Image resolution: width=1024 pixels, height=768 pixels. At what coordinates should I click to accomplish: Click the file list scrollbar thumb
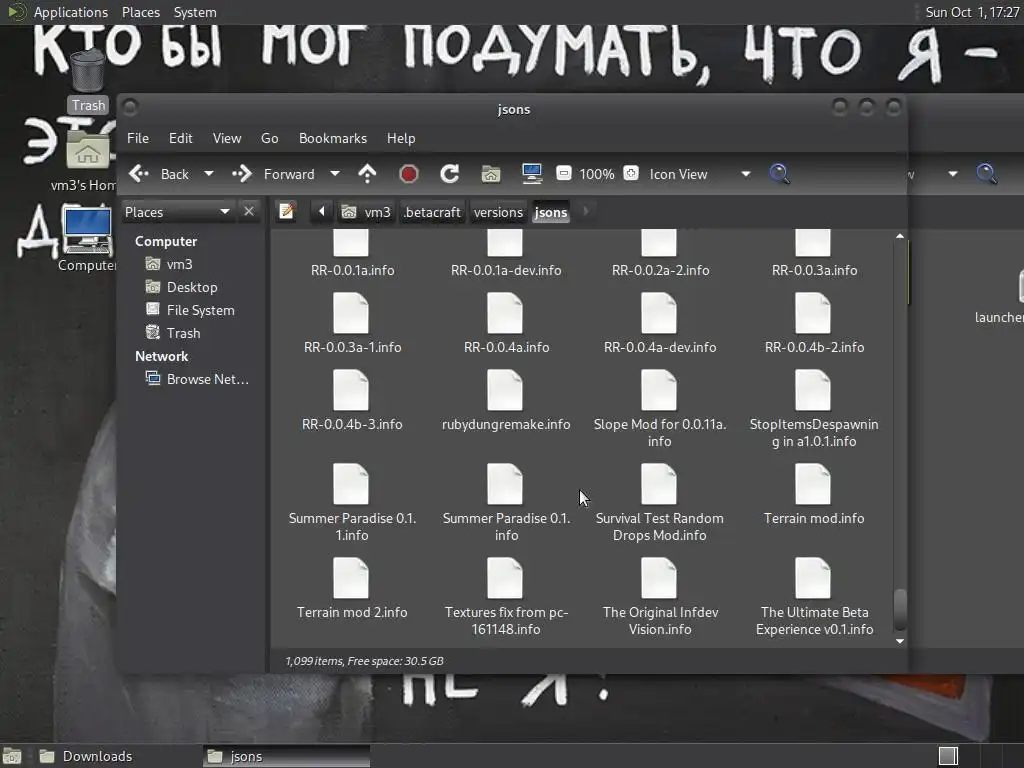[900, 609]
